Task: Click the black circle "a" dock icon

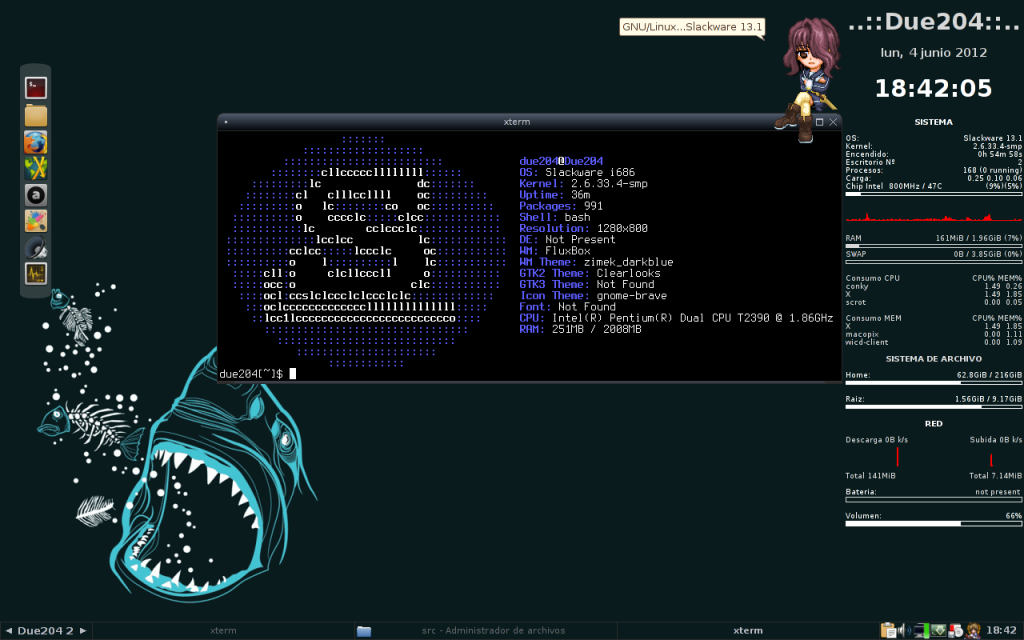Action: 36,194
